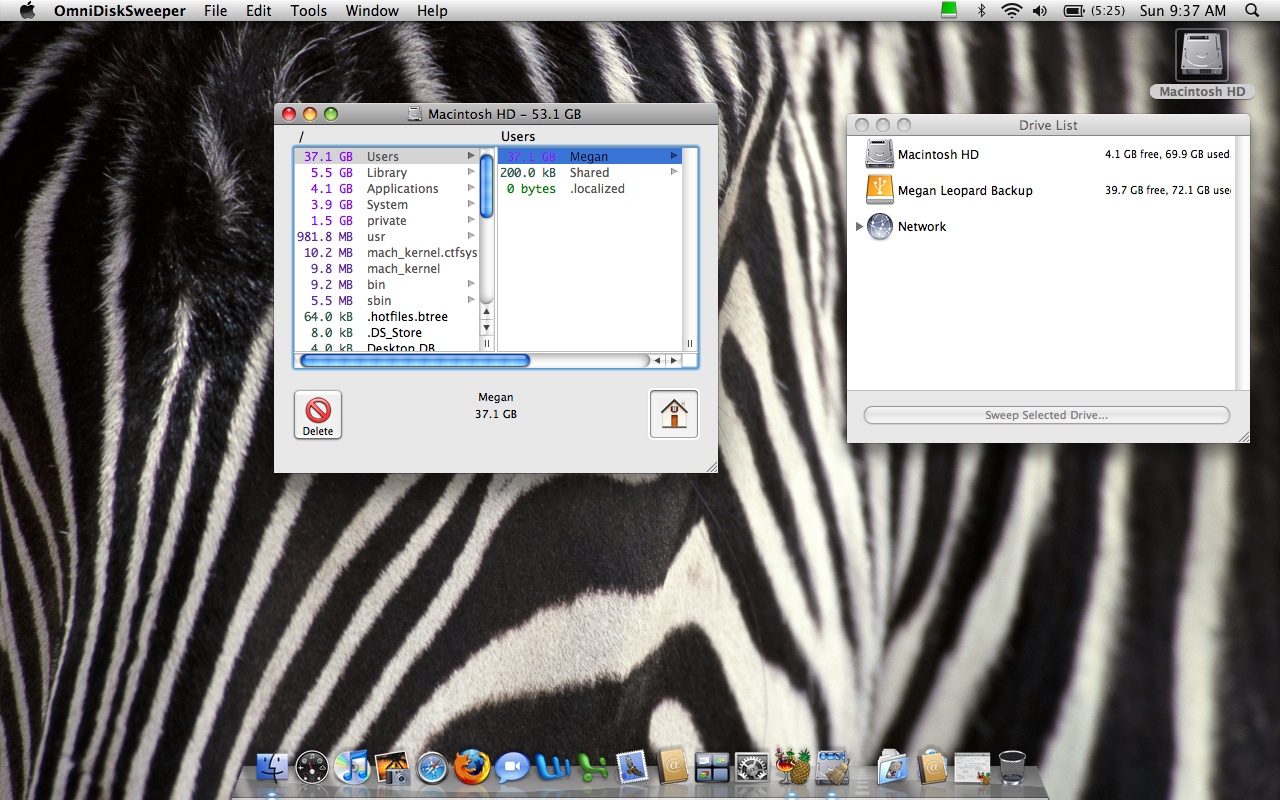Select the 37.1 GB Users row in root column

tap(387, 156)
